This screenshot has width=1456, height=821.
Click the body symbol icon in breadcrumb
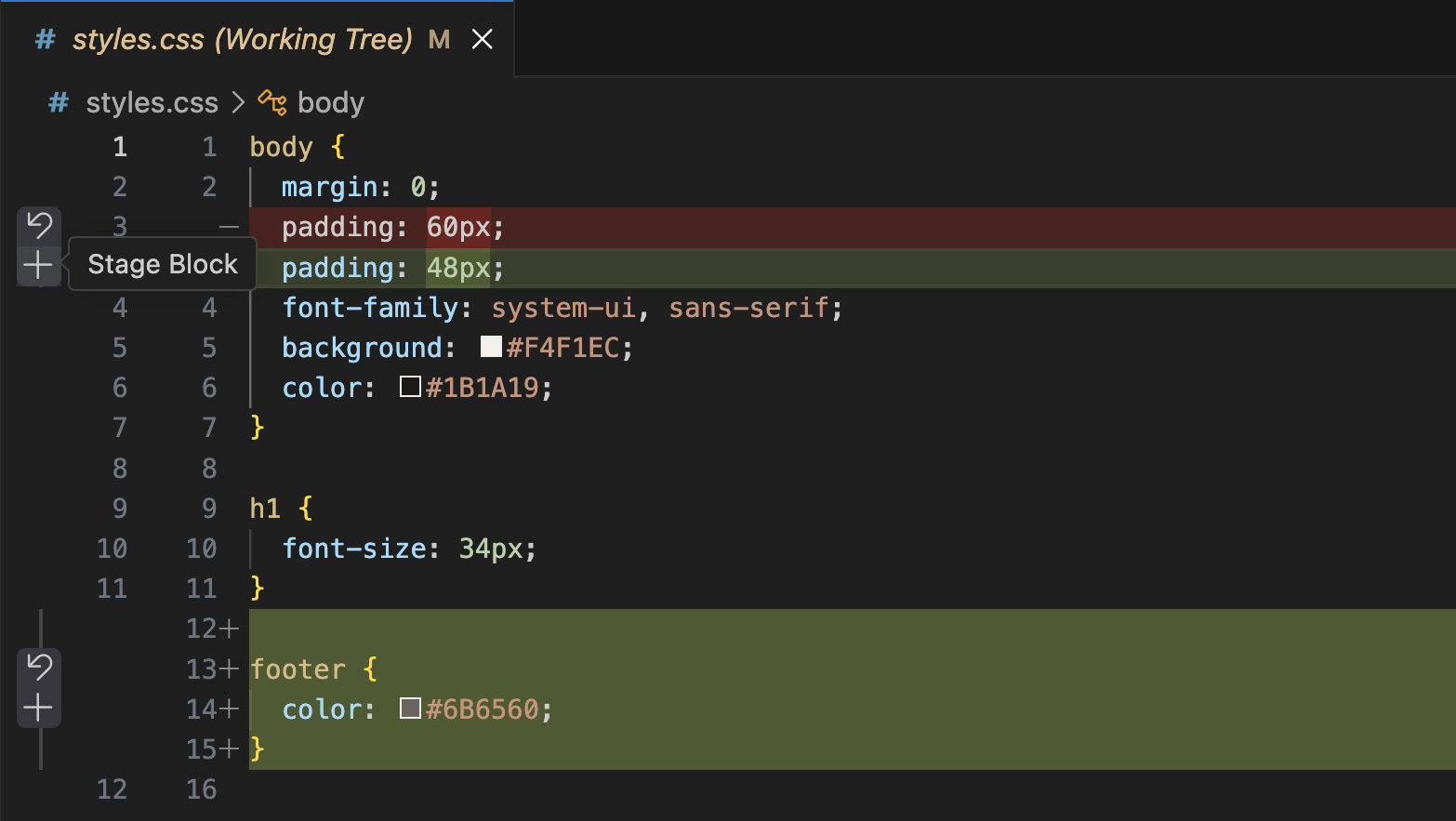tap(272, 102)
